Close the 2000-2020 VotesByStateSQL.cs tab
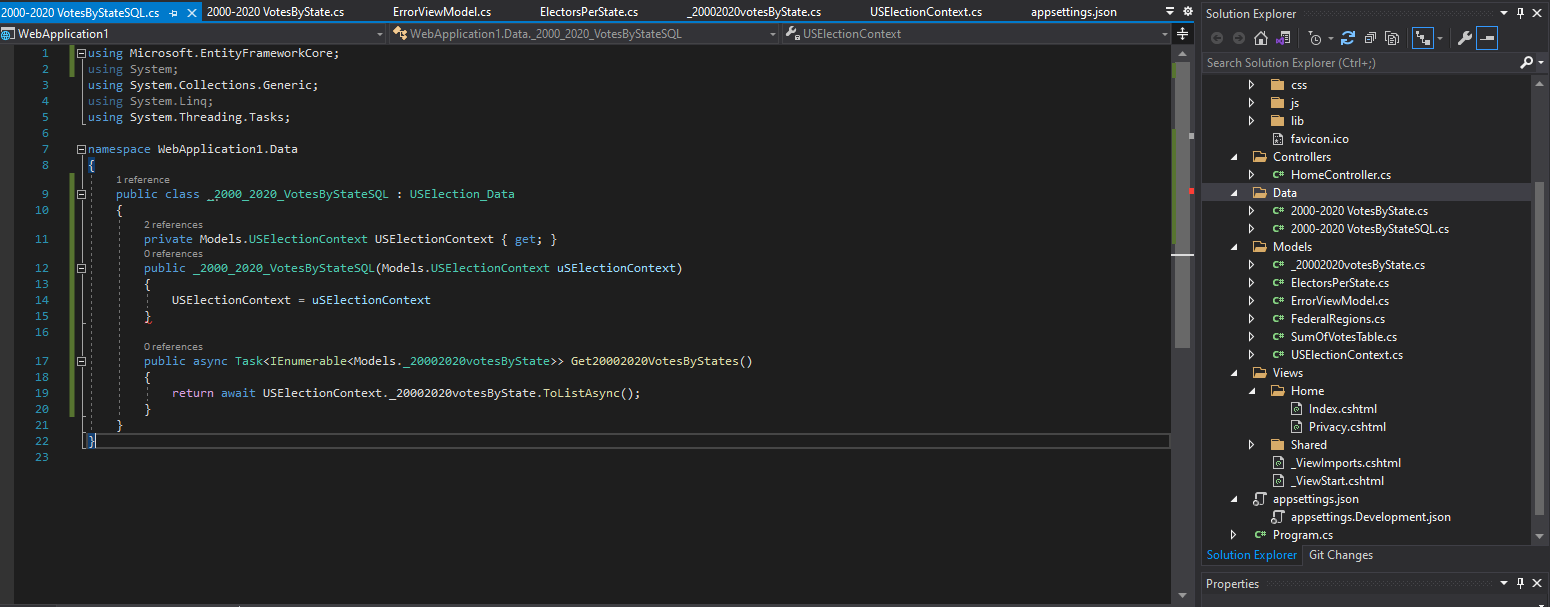Screen dimensions: 1550x607 point(191,13)
